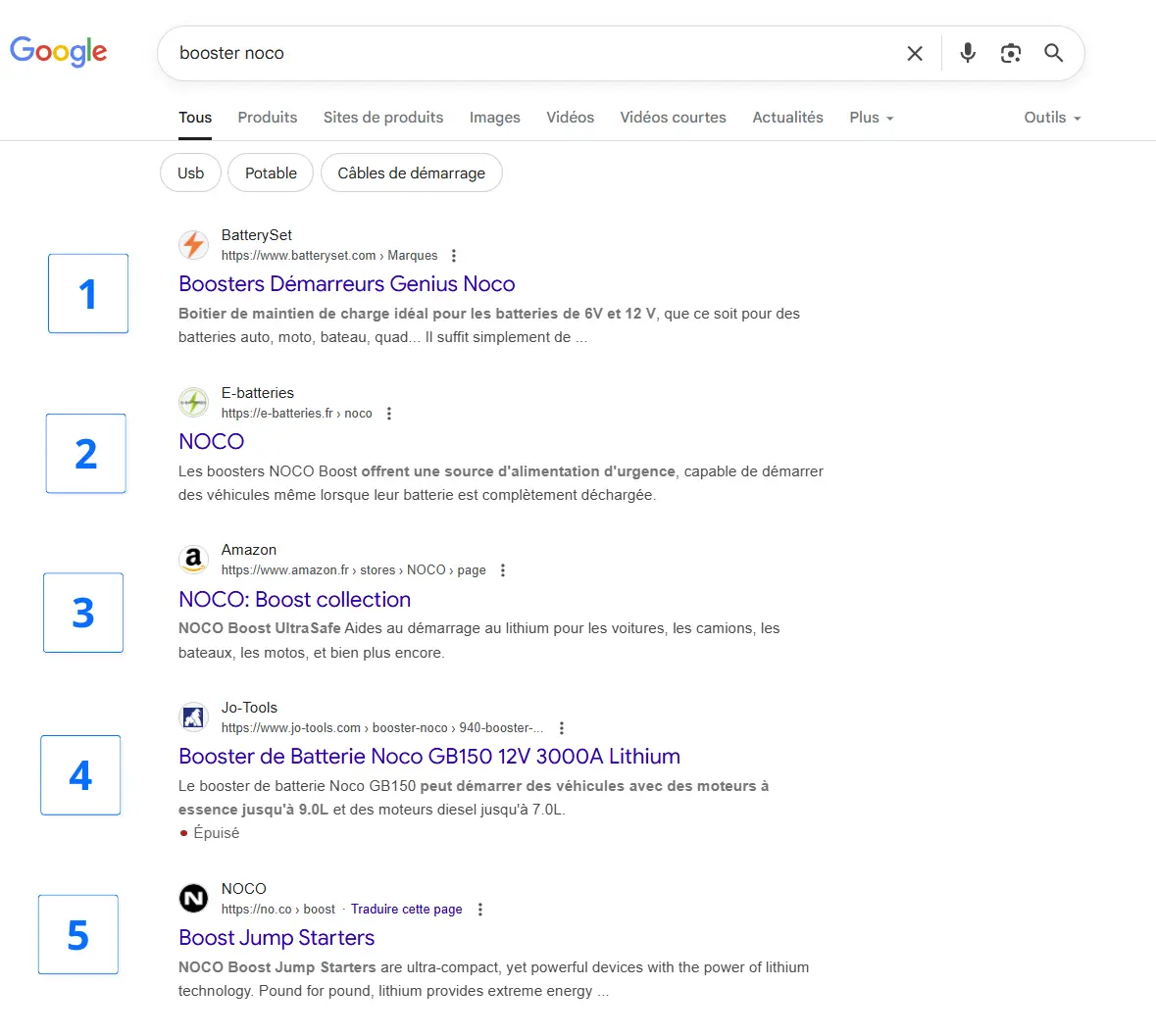Switch to the Produits tab

tap(268, 118)
